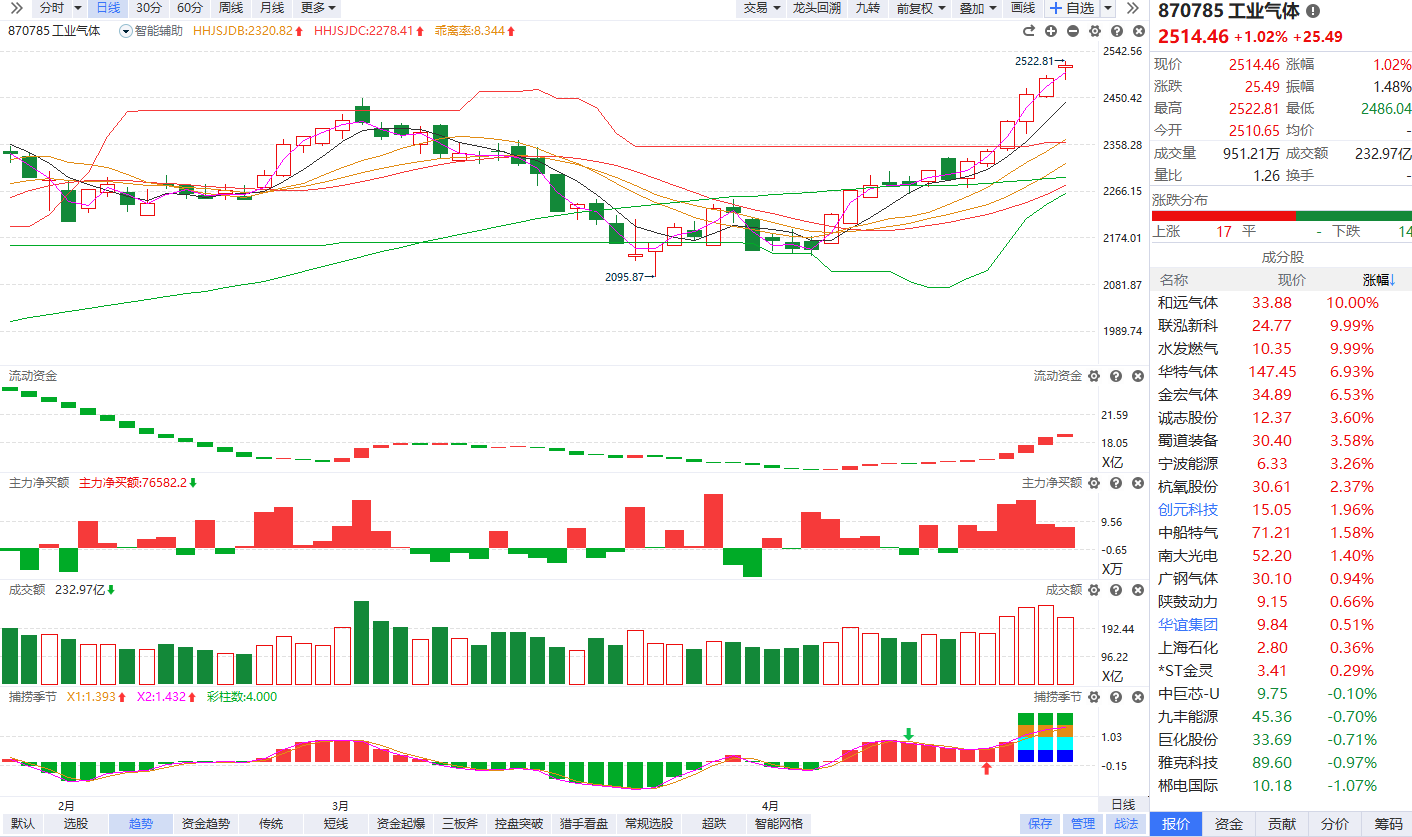1412x837 pixels.
Task: Activate the 画线 drawing tool
Action: point(1023,8)
